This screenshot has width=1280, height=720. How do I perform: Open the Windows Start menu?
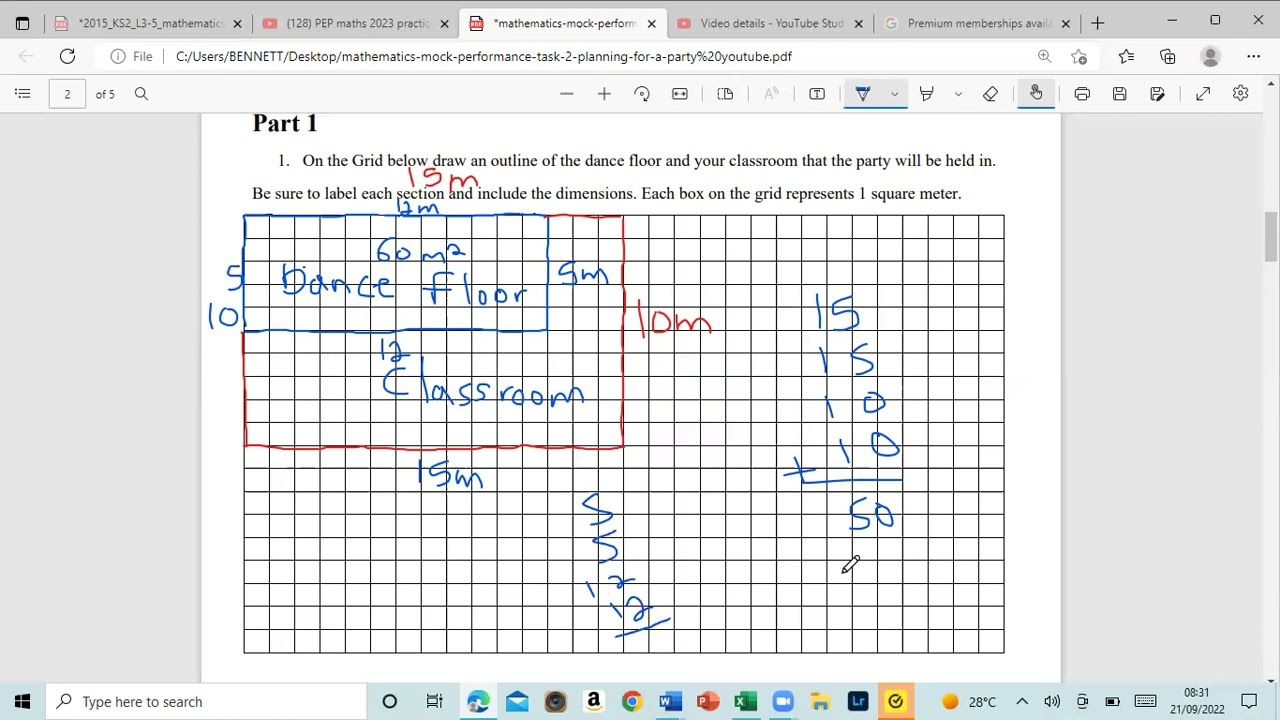tap(23, 701)
